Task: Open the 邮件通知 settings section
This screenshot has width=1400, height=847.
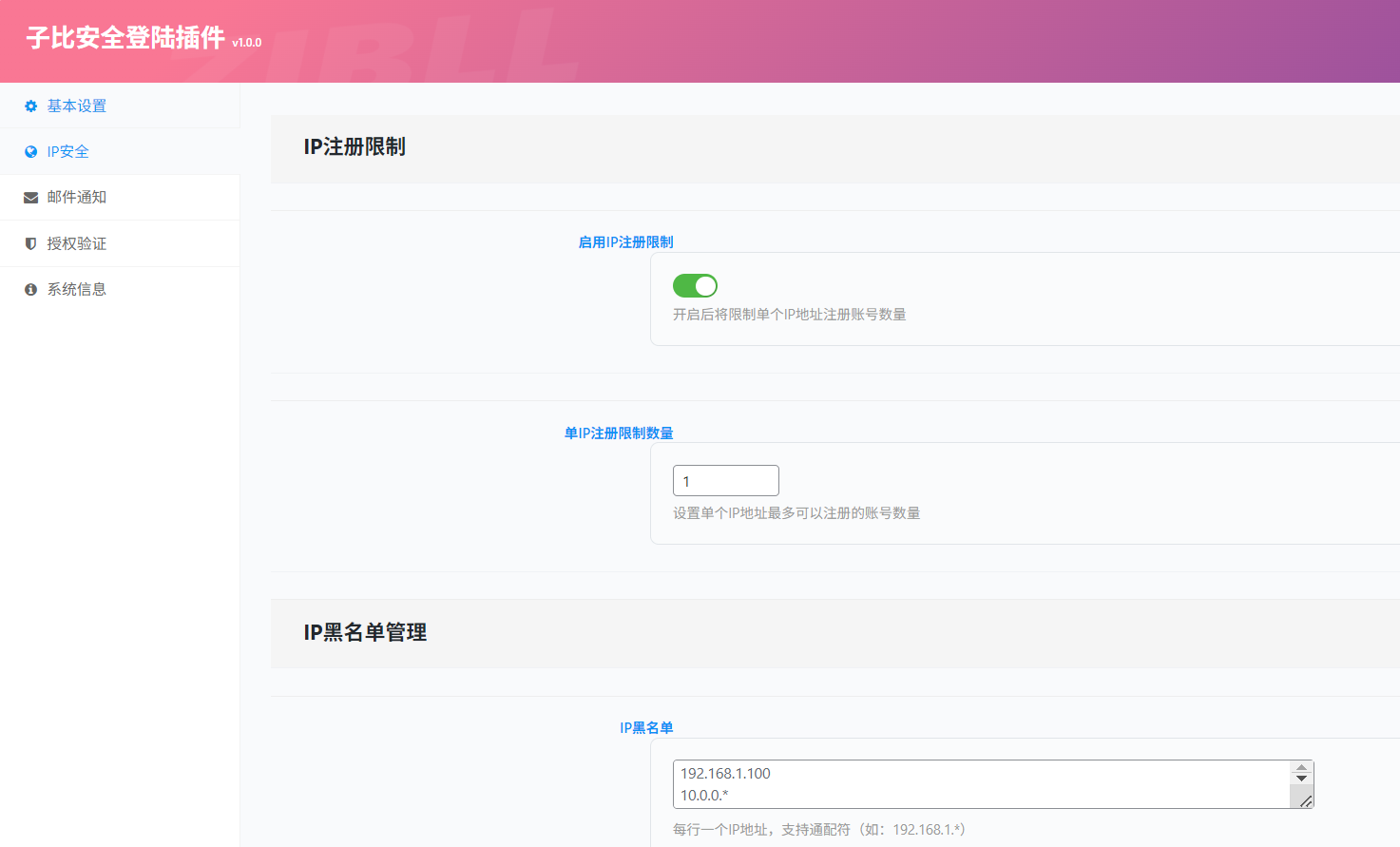Action: click(x=74, y=197)
